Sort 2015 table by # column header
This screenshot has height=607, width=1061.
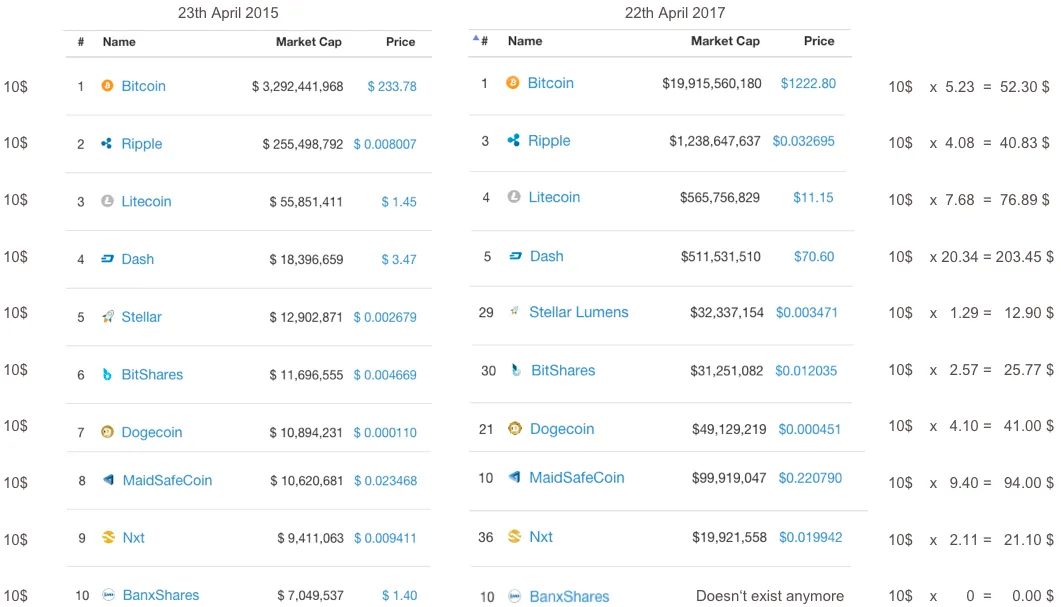coord(81,42)
